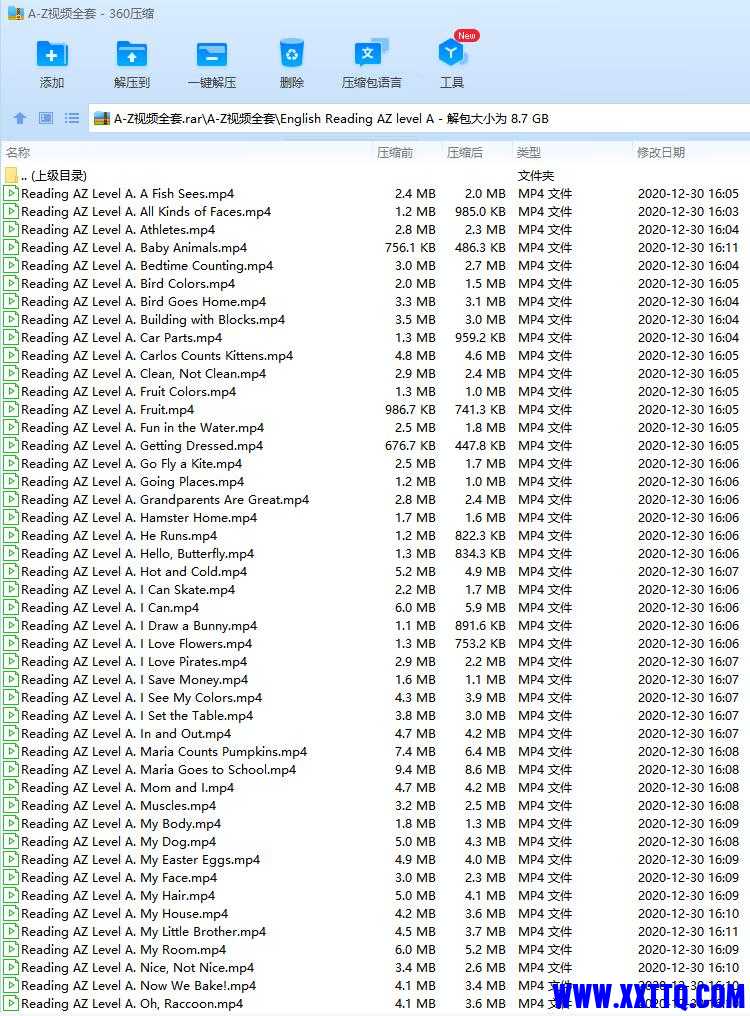Screen dimensions: 750x1016
Task: Click video icon of Fruit.mp4
Action: pyautogui.click(x=11, y=410)
